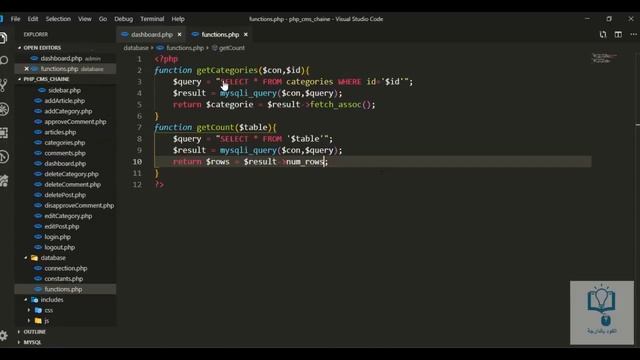
Task: Click the getCount breadcrumb segment
Action: 231,48
